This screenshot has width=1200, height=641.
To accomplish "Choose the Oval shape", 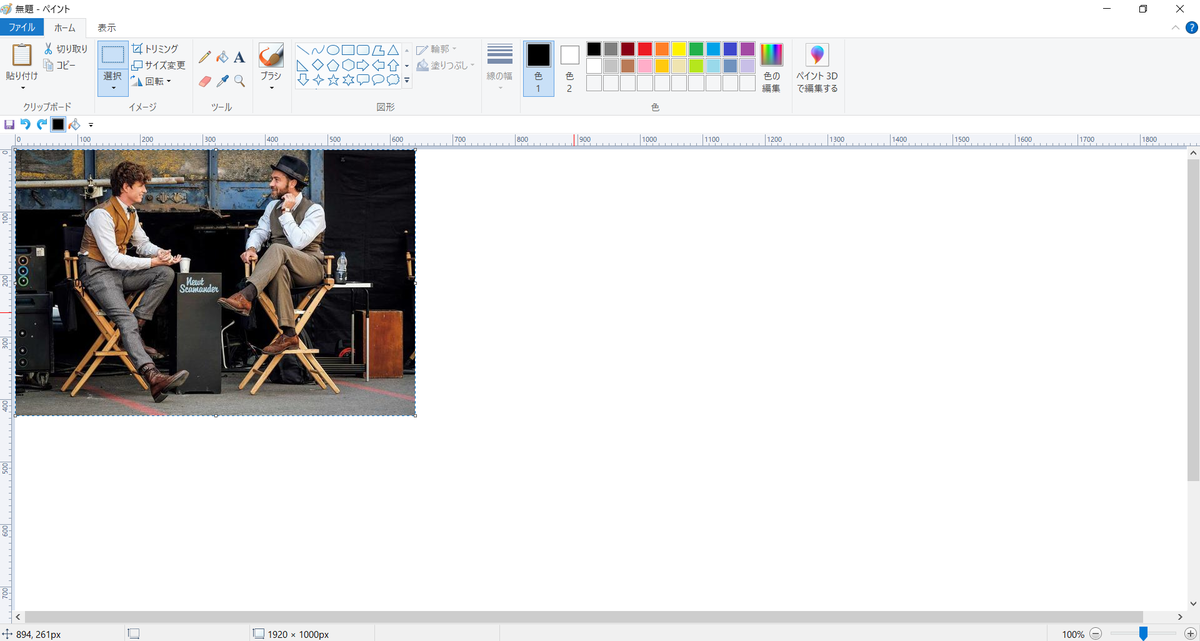I will pos(333,50).
